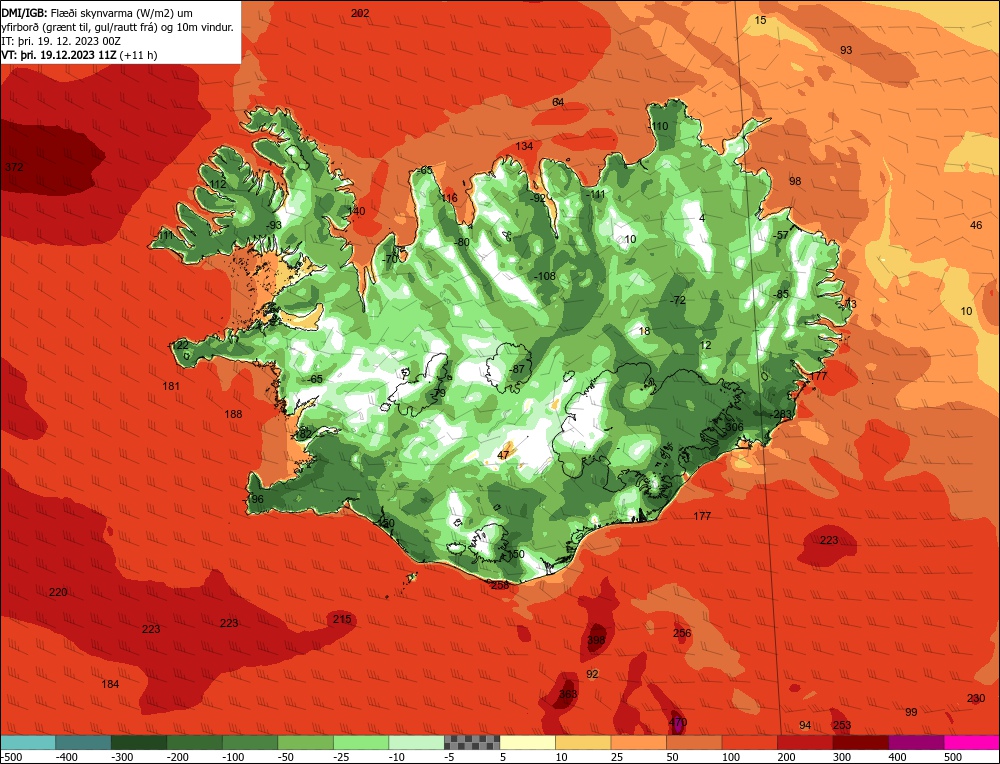1000x764 pixels.
Task: Click the 4 value in the northeast interior
Action: [x=702, y=218]
